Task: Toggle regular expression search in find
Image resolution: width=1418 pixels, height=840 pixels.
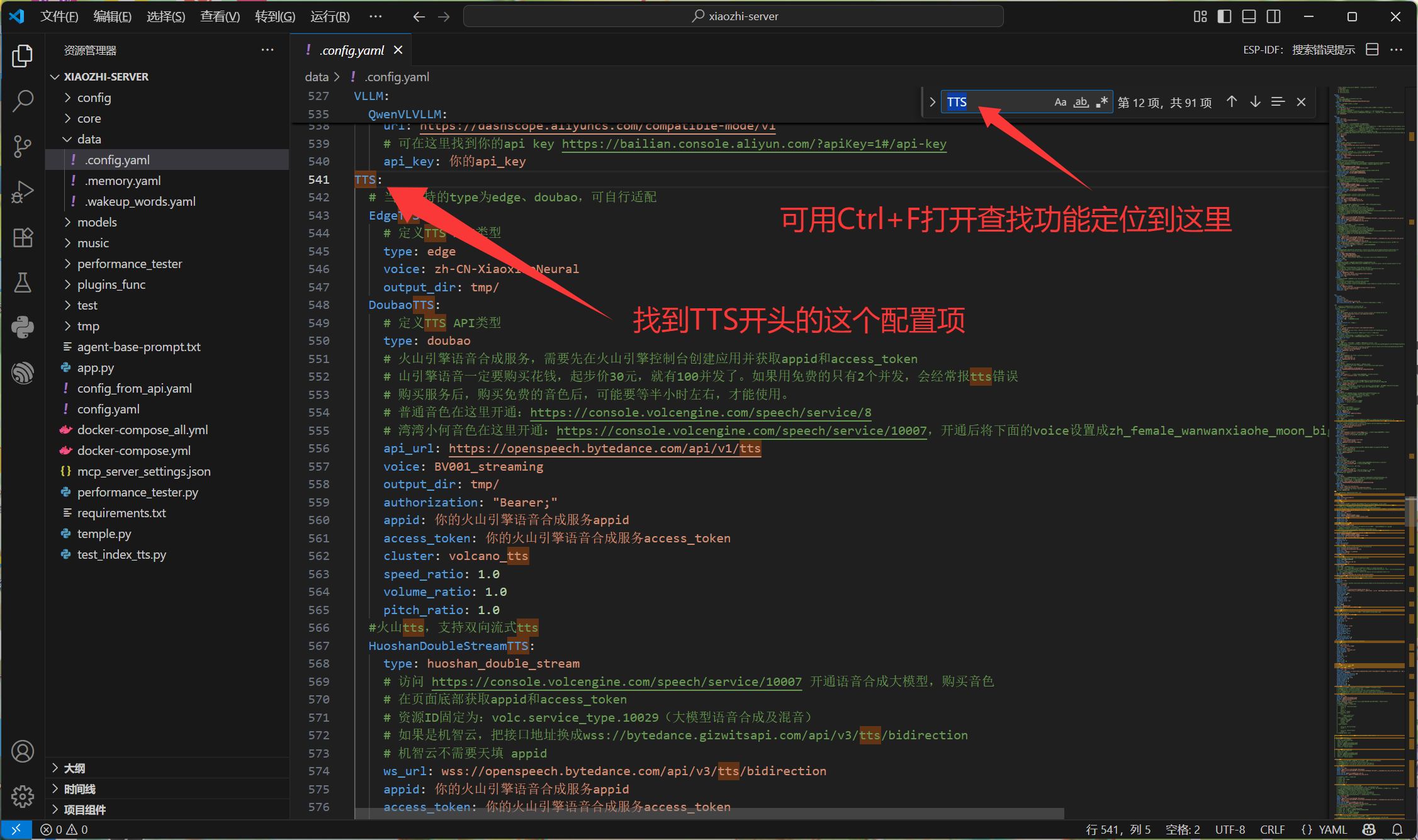Action: (1101, 102)
